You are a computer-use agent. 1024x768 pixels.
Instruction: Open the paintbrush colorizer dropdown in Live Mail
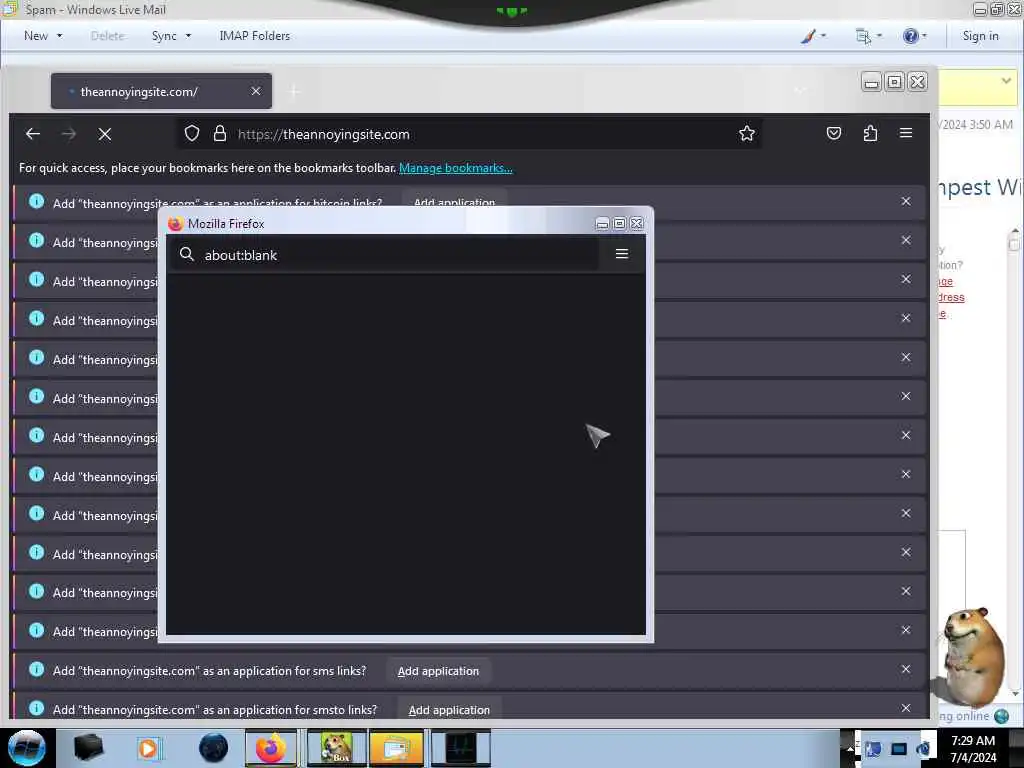point(813,36)
